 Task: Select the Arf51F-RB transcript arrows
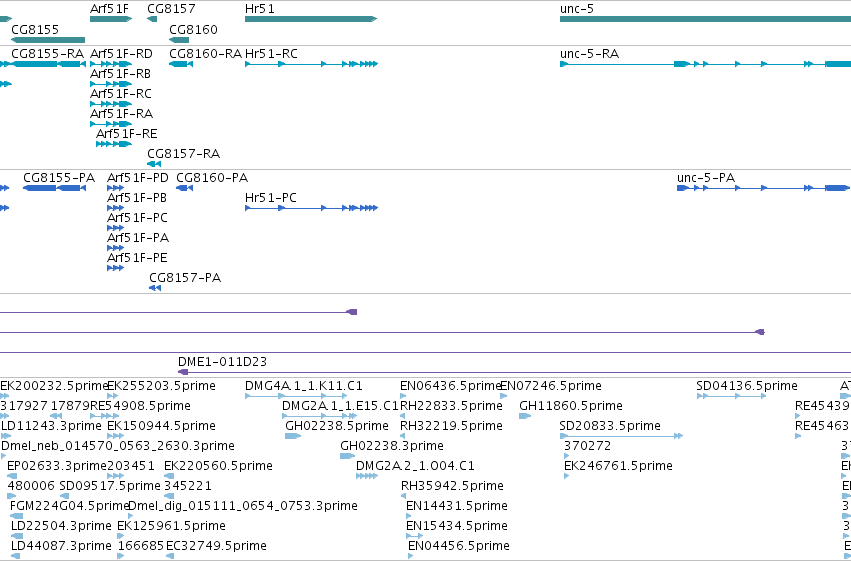click(111, 84)
